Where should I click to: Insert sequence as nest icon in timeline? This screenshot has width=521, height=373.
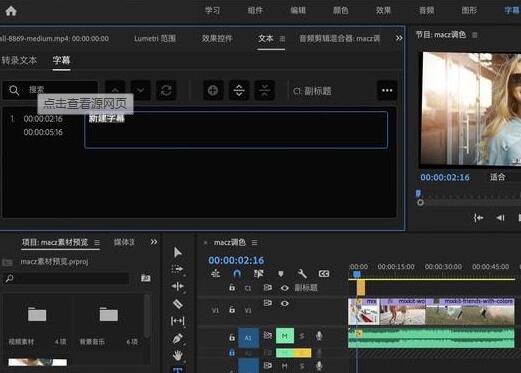pyautogui.click(x=216, y=274)
